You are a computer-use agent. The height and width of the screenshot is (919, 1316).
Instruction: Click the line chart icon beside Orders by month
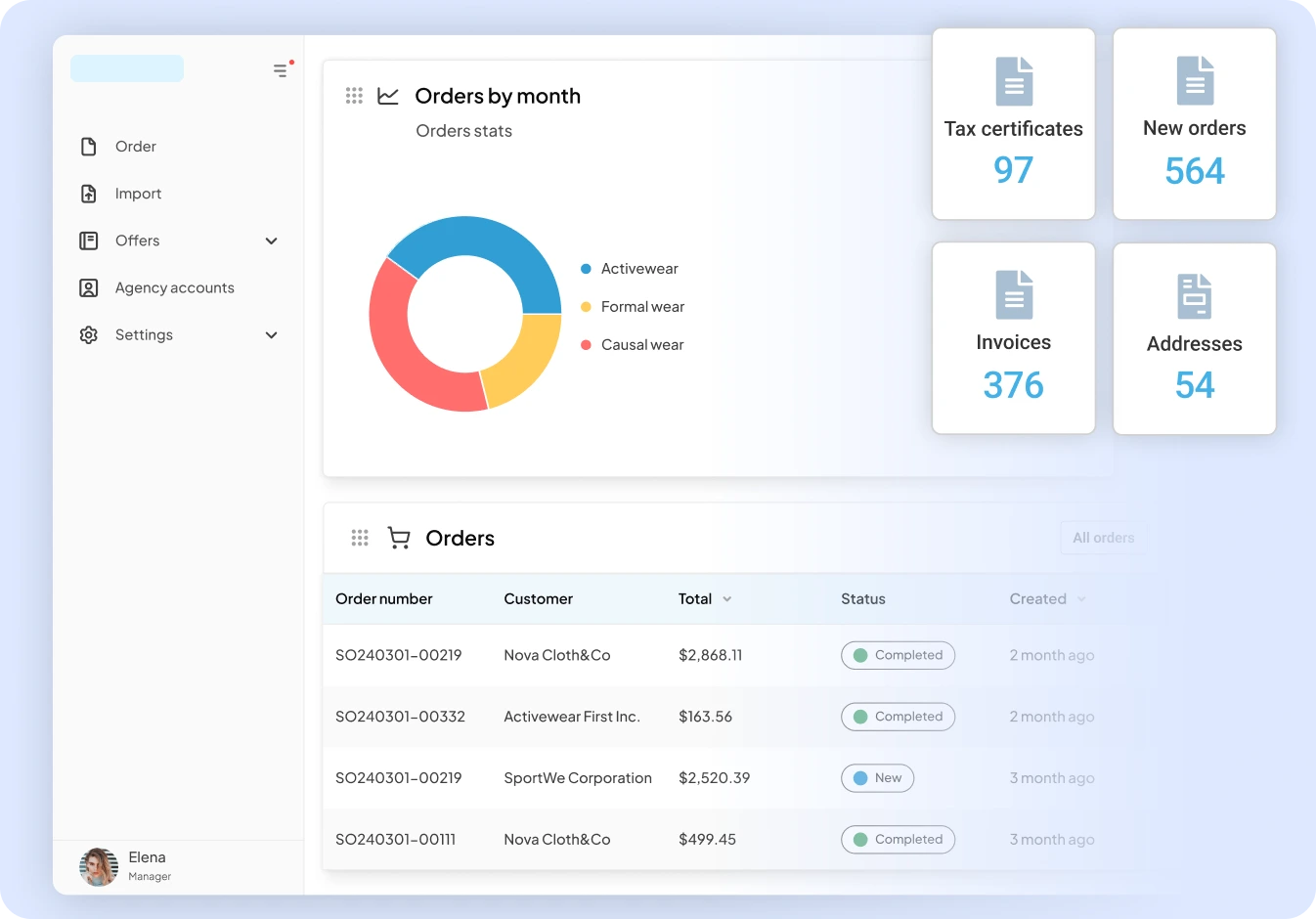(387, 96)
